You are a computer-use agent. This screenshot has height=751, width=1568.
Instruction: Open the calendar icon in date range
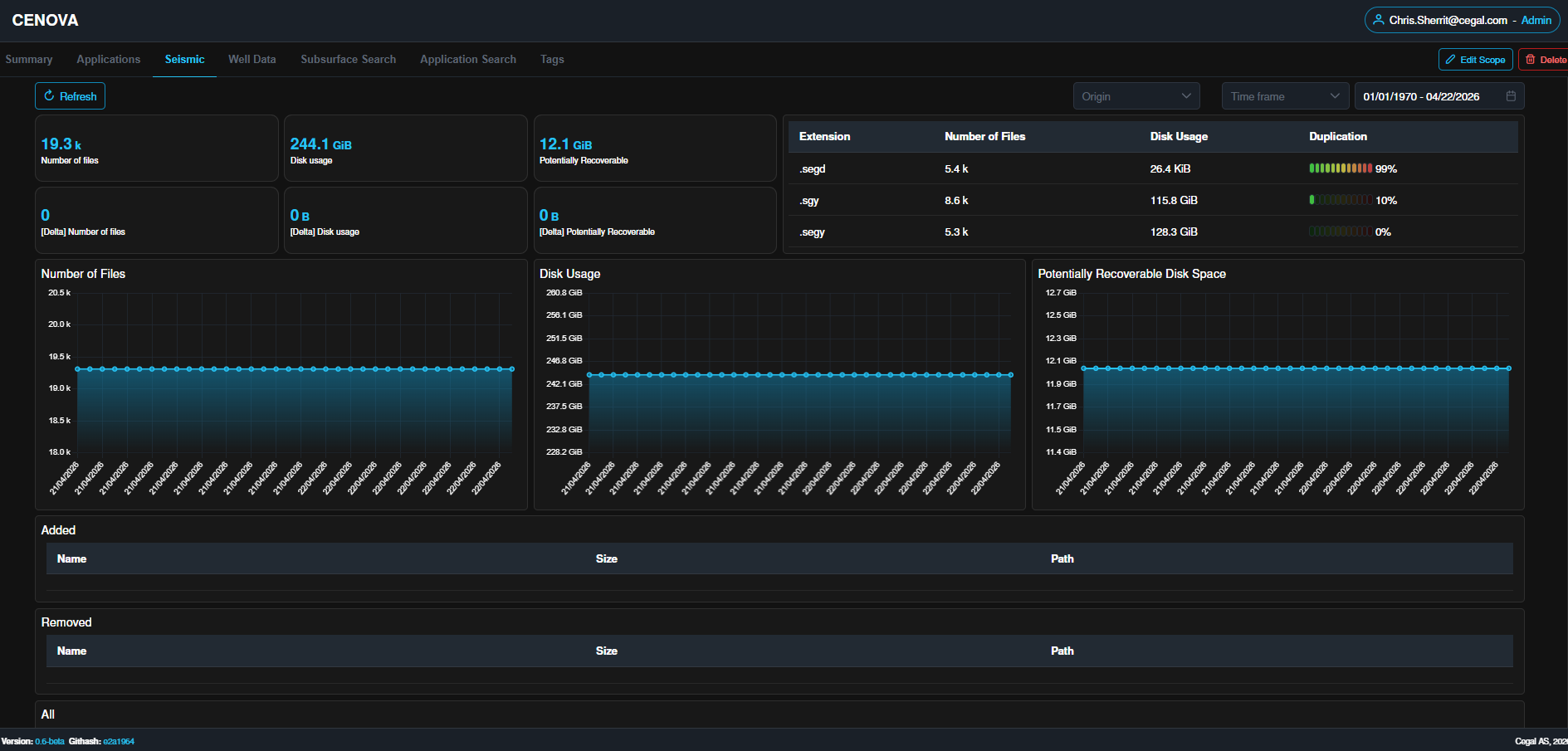pos(1511,96)
